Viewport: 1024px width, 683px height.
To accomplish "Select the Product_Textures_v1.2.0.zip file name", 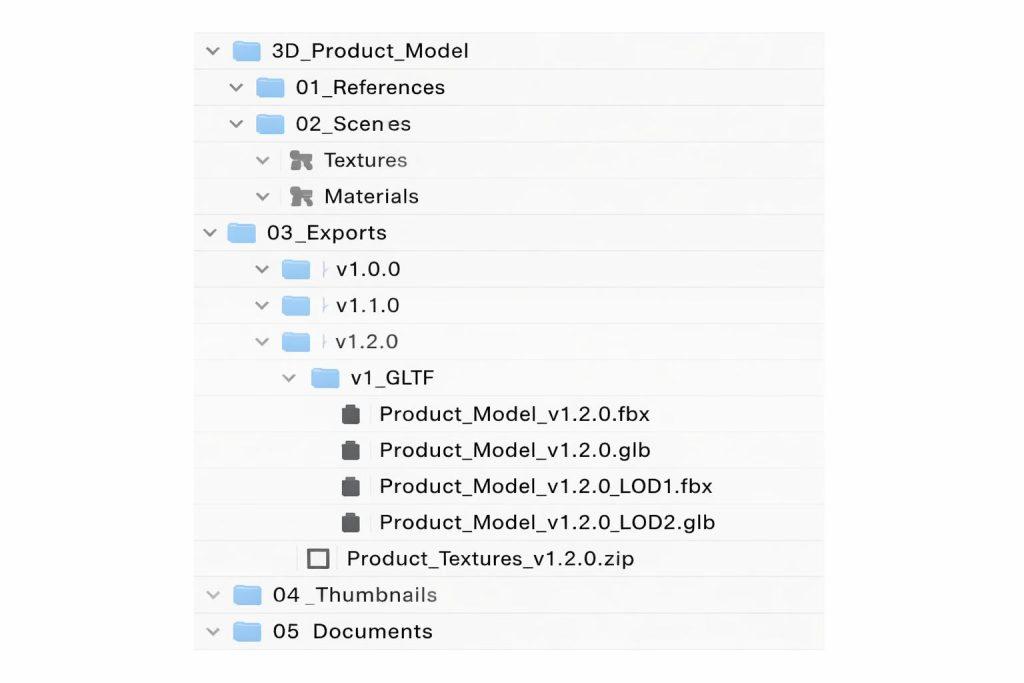I will pos(490,559).
